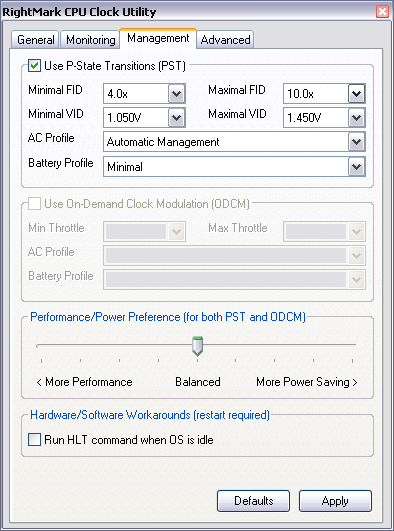This screenshot has height=531, width=394.
Task: Click the Minimal battery profile value
Action: [x=125, y=167]
